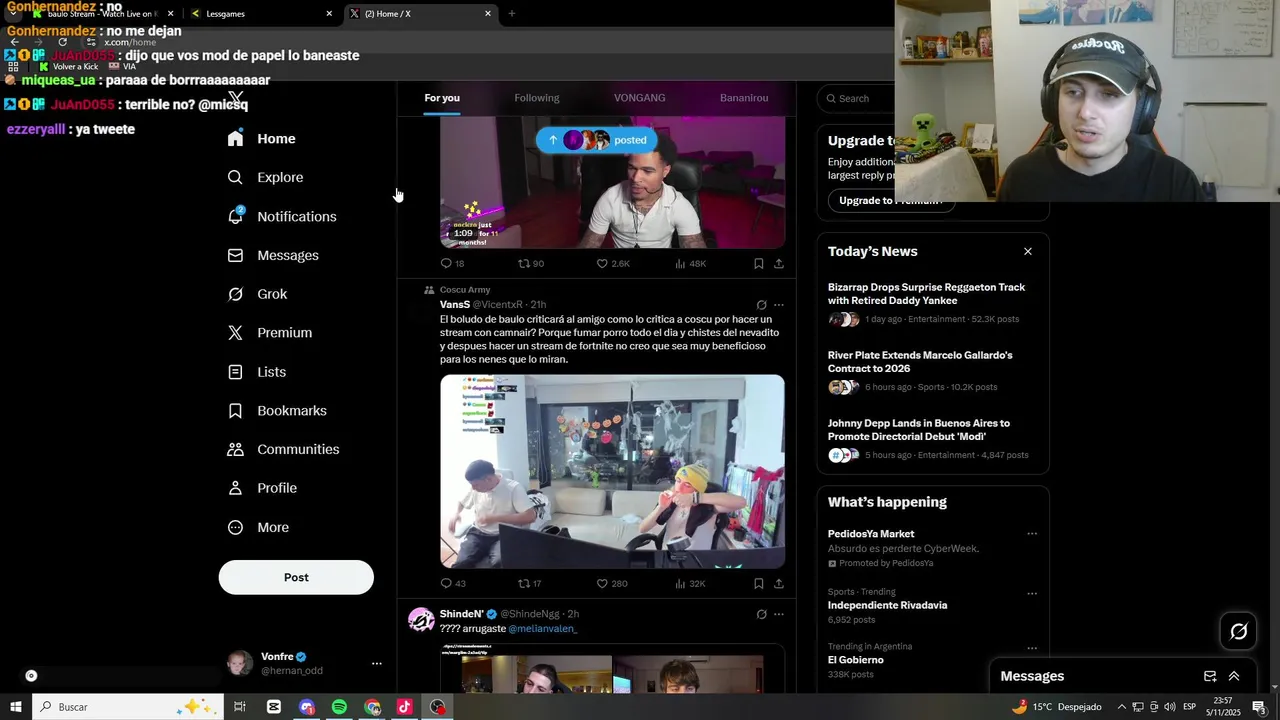Open ShindeN' profile avatar
This screenshot has height=720, width=1280.
[x=422, y=620]
